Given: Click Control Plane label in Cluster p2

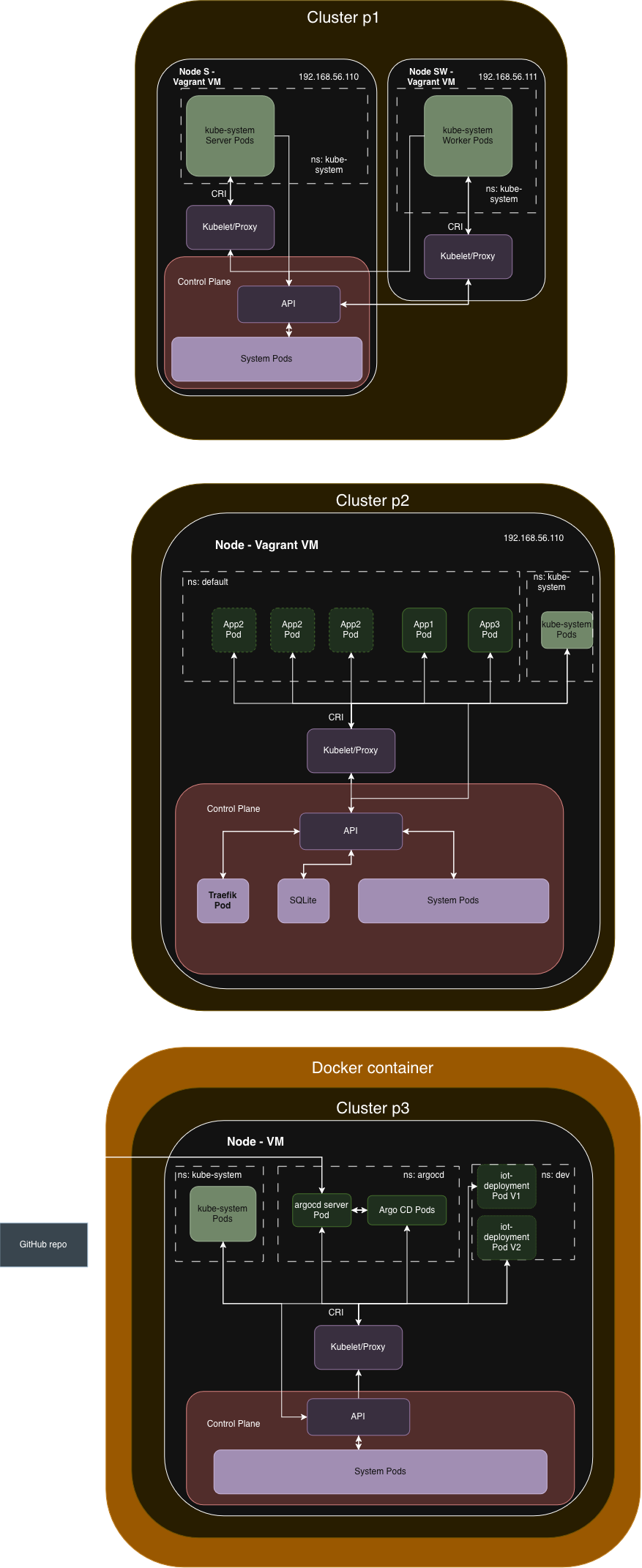Looking at the screenshot, I should point(234,809).
